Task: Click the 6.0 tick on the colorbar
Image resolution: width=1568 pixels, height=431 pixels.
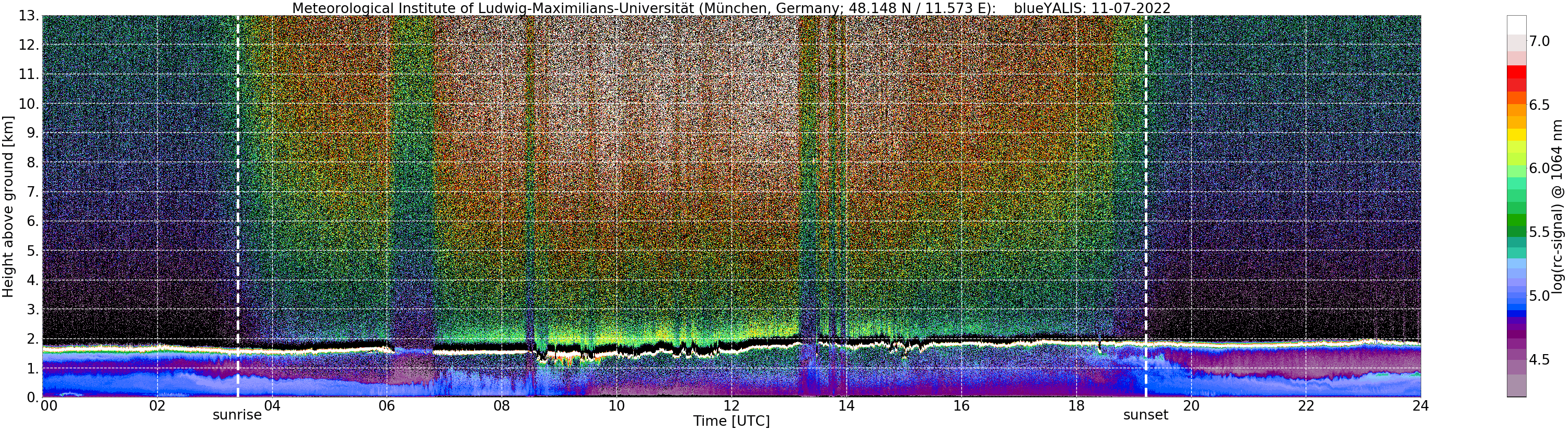Action: pyautogui.click(x=1540, y=169)
